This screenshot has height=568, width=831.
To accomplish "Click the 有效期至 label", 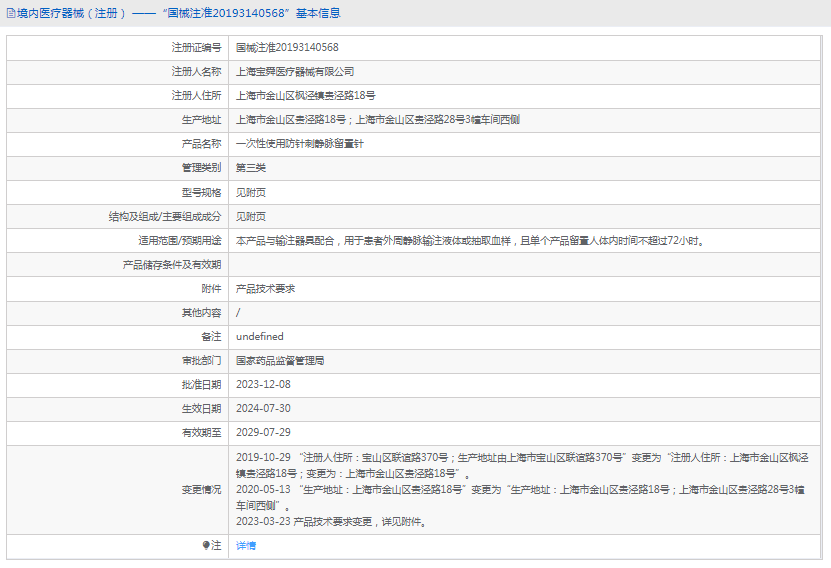I will pos(201,432).
